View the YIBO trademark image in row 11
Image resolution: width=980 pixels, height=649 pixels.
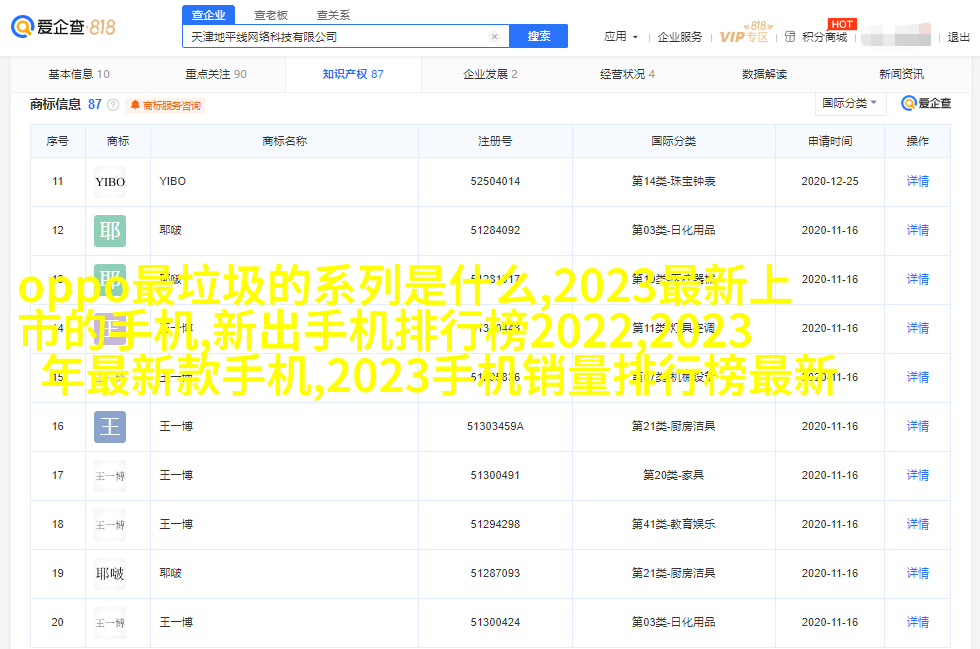[x=110, y=182]
